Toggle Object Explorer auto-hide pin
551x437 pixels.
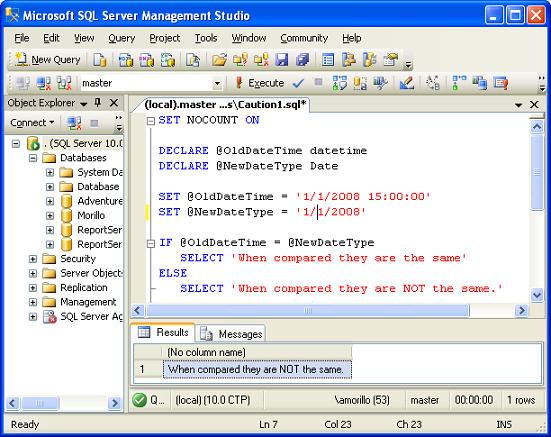tap(98, 103)
